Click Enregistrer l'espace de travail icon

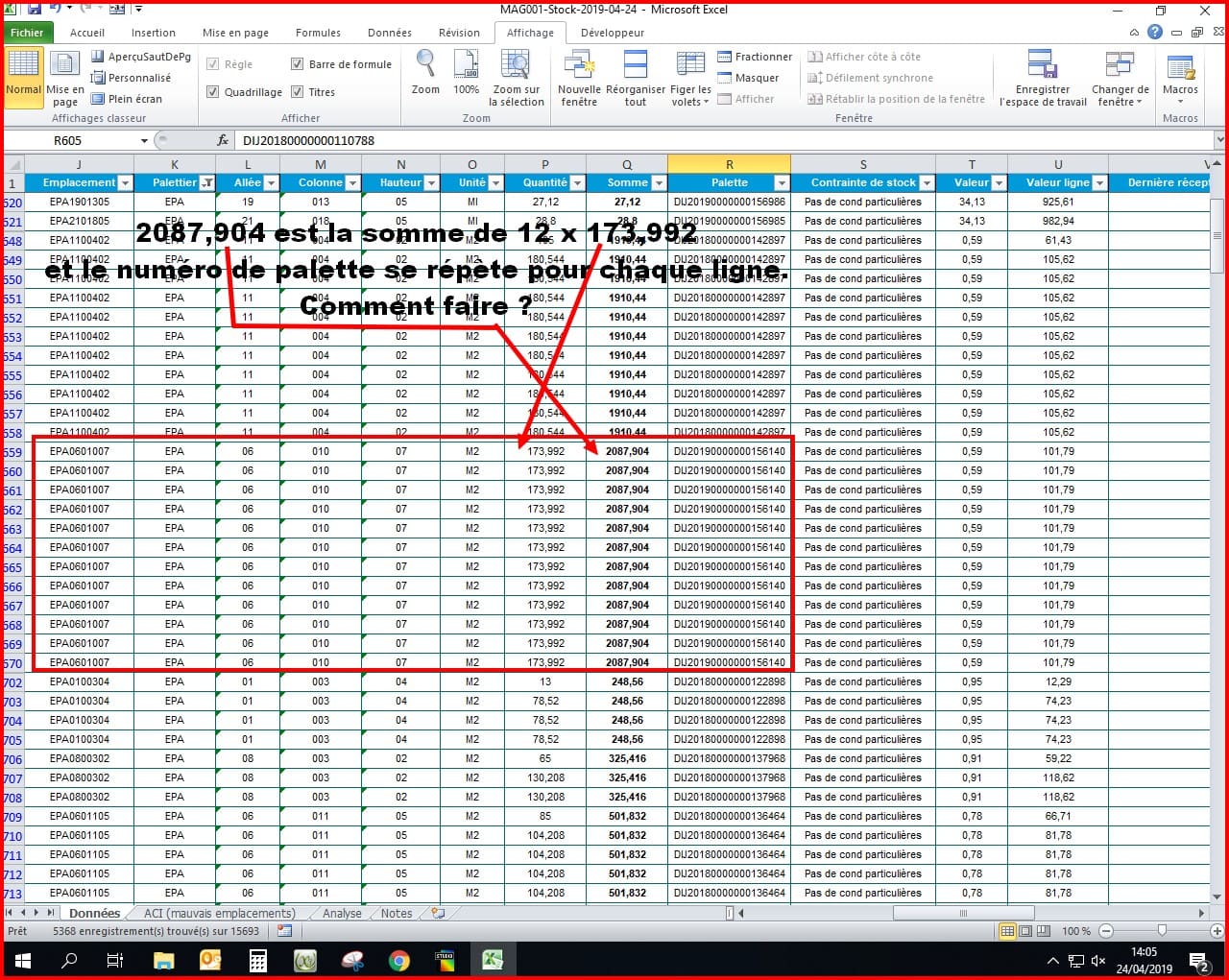pyautogui.click(x=1043, y=67)
